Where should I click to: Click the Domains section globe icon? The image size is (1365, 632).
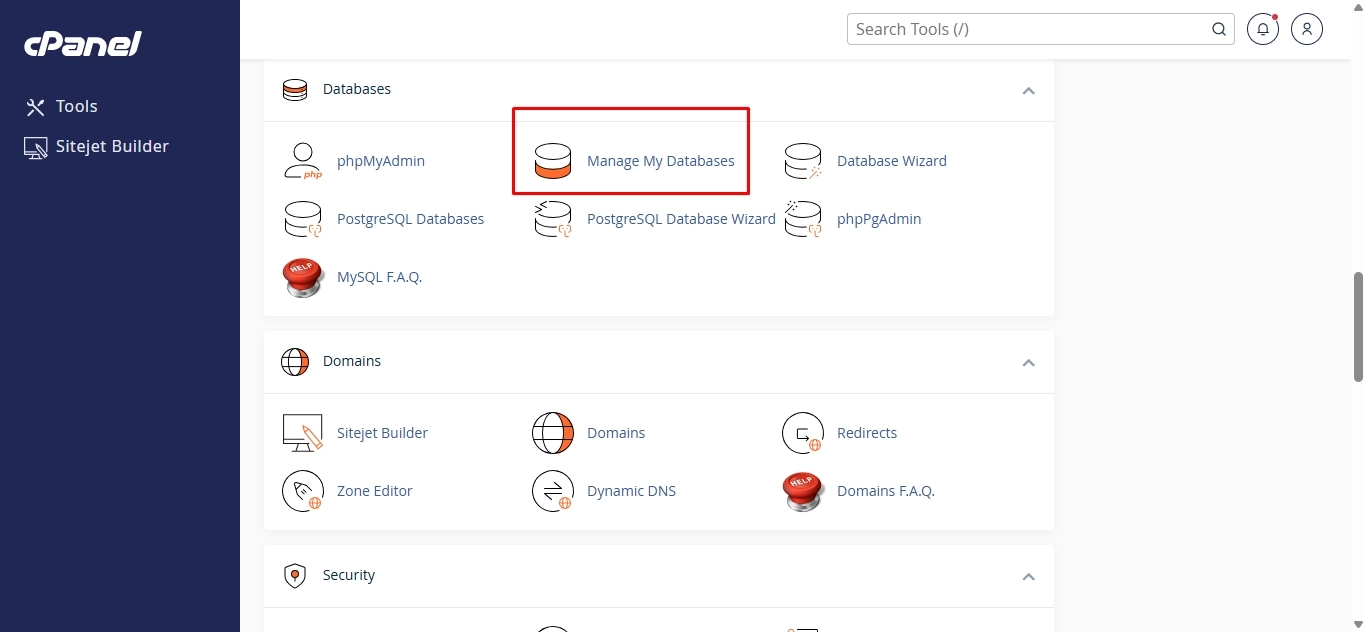tap(295, 362)
